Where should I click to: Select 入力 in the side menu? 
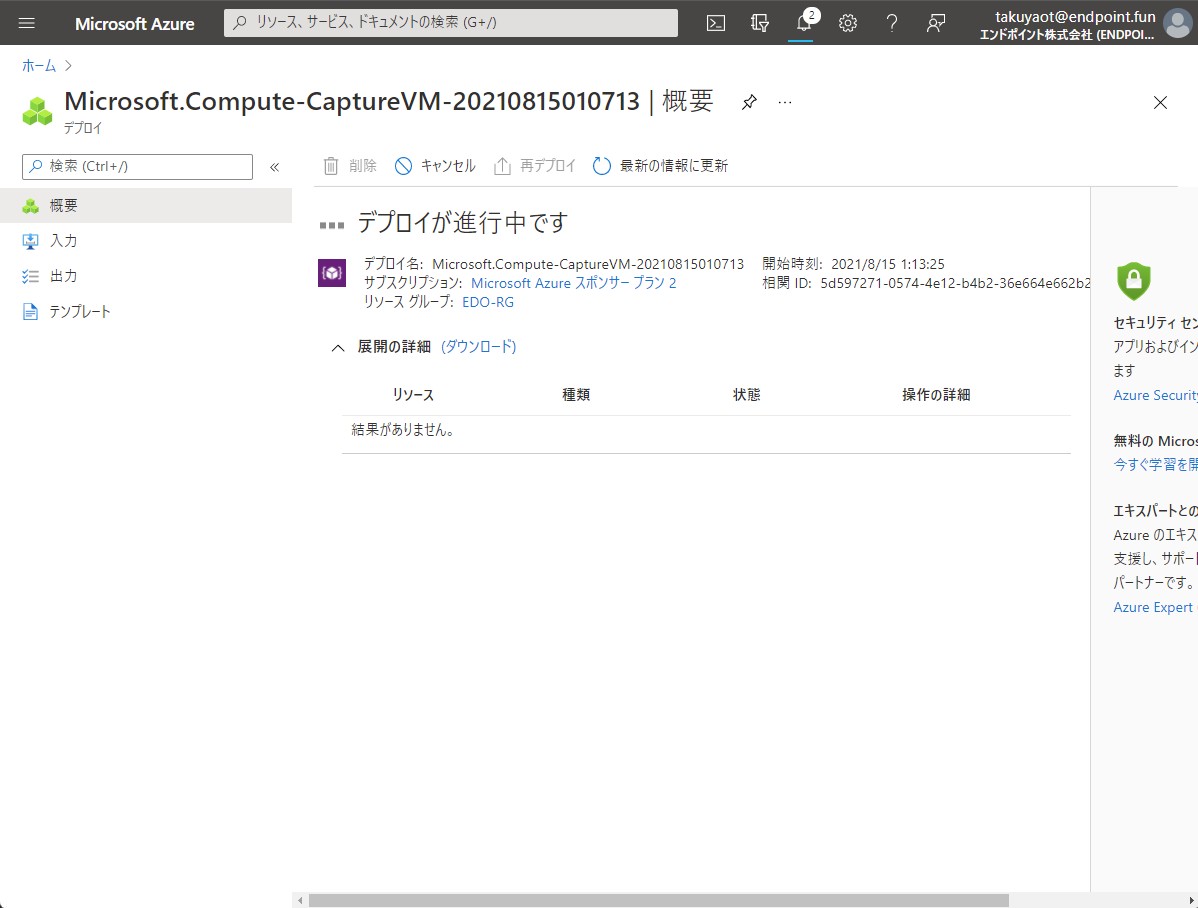coord(146,241)
